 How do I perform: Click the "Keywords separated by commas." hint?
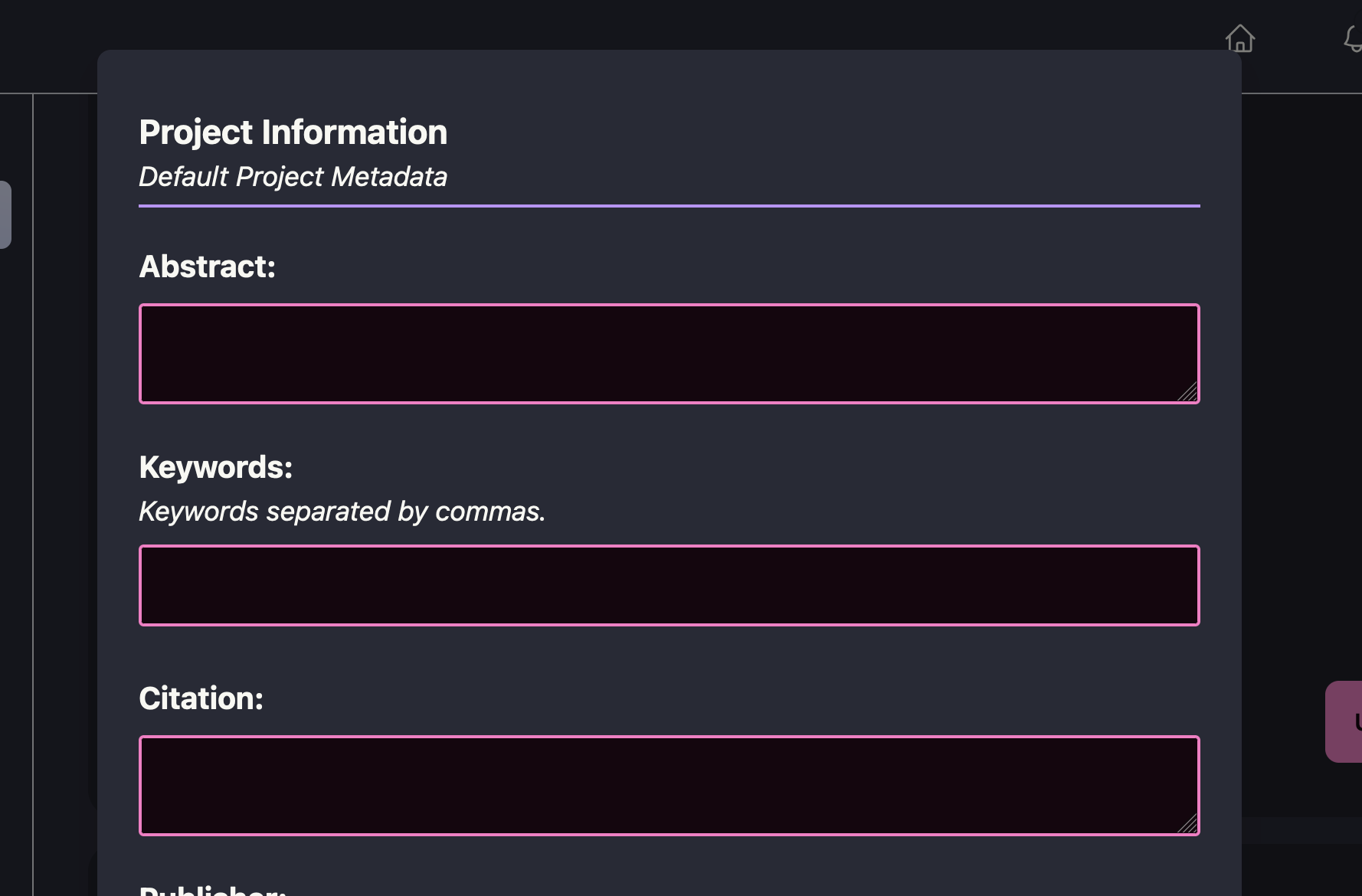[342, 511]
